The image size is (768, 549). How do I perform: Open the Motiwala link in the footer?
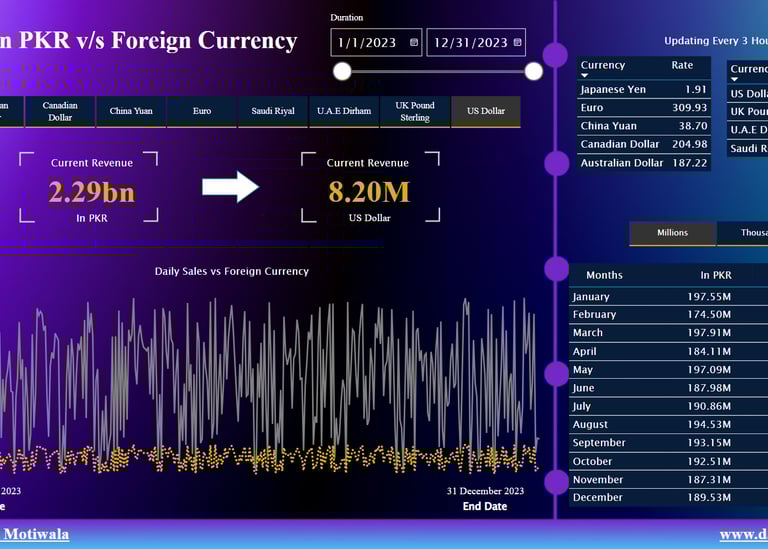point(35,534)
